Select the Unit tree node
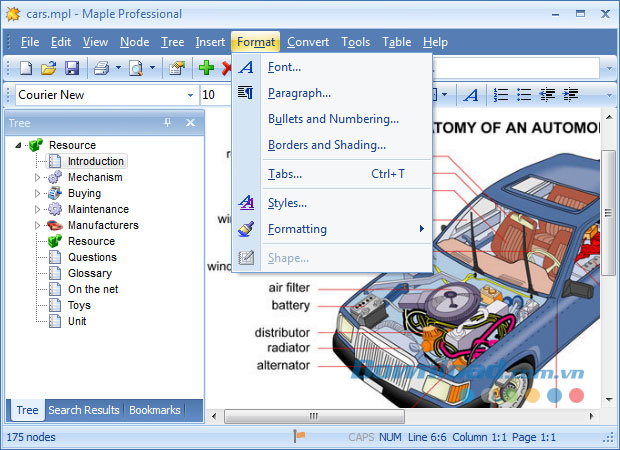Viewport: 620px width, 450px height. [77, 321]
